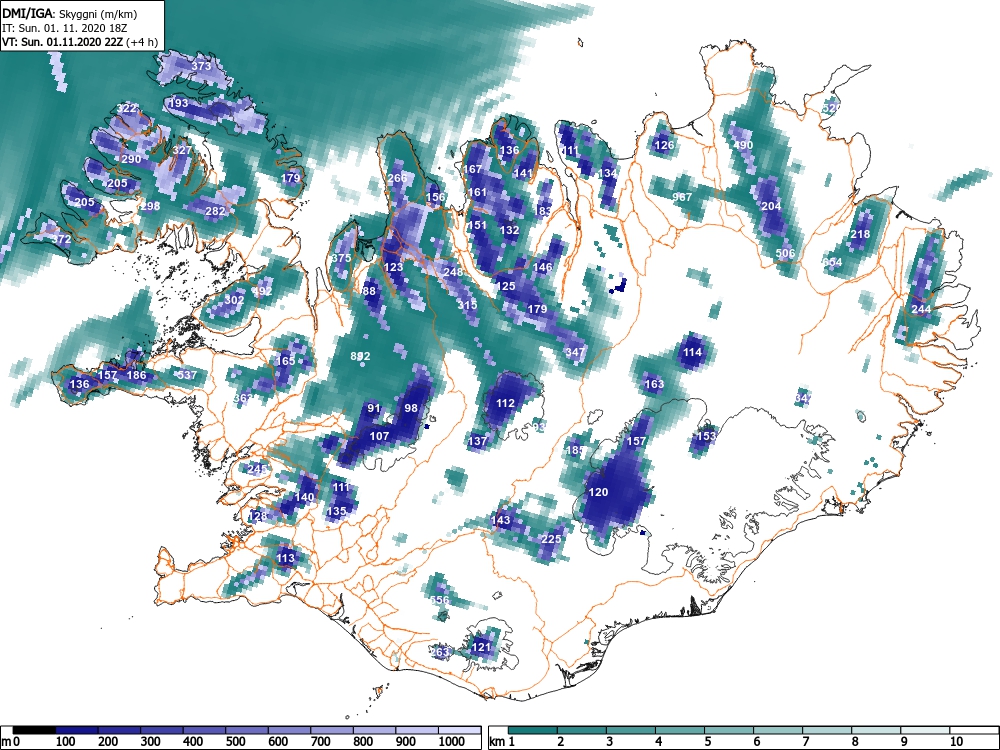The image size is (1000, 750).
Task: Click the '1000' label on the metre scale
Action: tap(452, 742)
